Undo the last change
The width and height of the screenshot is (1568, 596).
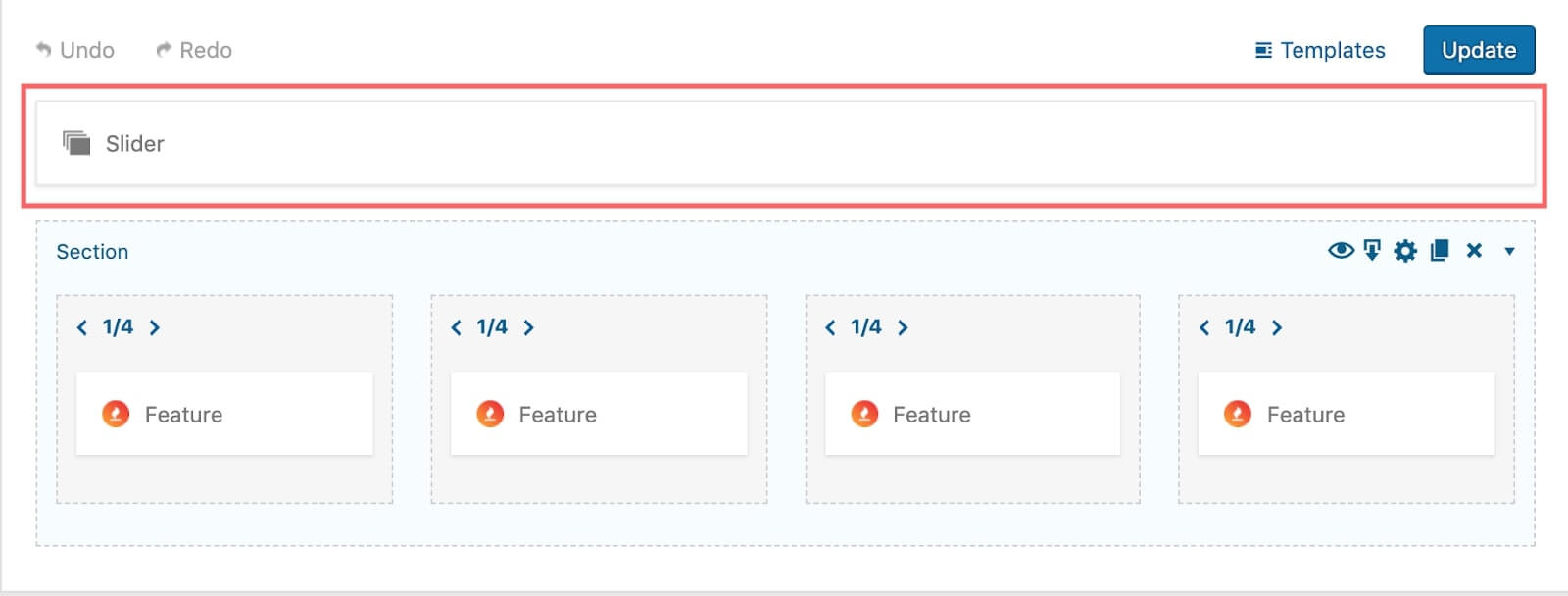(74, 50)
